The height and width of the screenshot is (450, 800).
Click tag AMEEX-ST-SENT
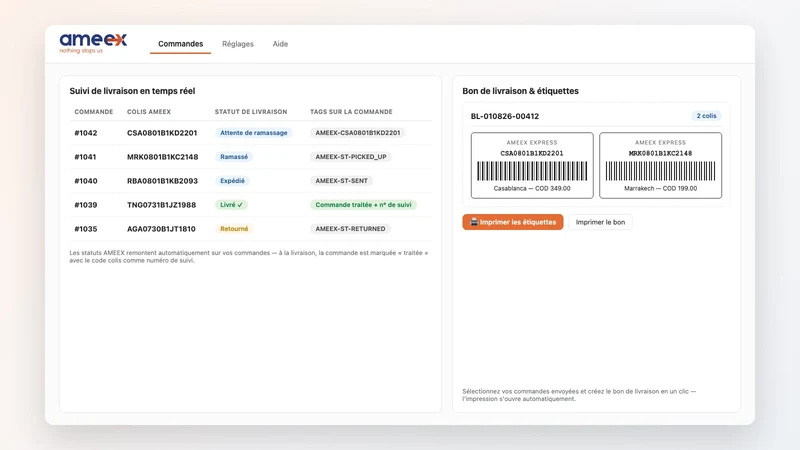(341, 181)
